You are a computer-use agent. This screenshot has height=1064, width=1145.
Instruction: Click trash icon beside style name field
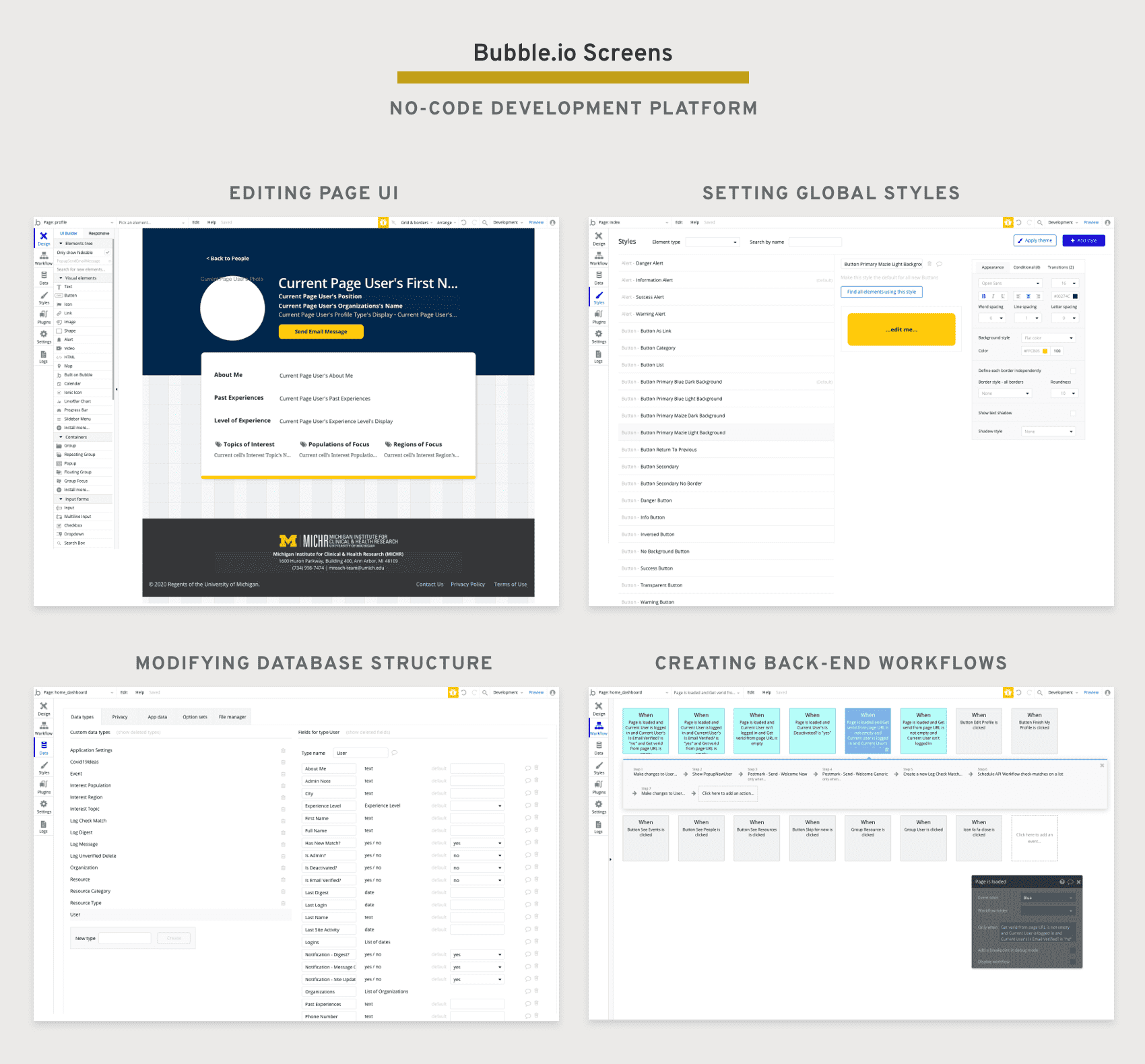(929, 264)
